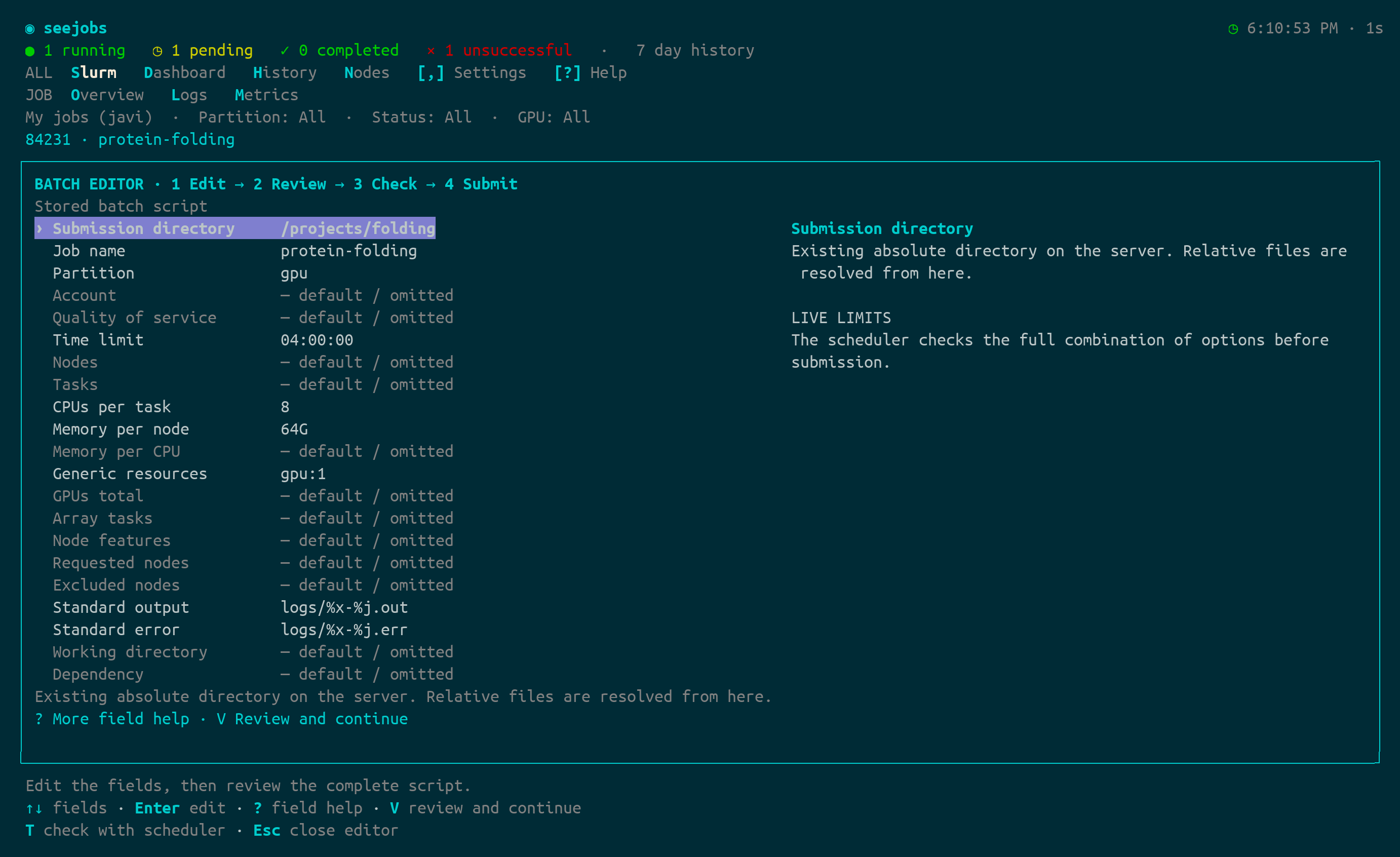Click the completed checkmark icon
Viewport: 1400px width, 857px height.
(x=285, y=51)
